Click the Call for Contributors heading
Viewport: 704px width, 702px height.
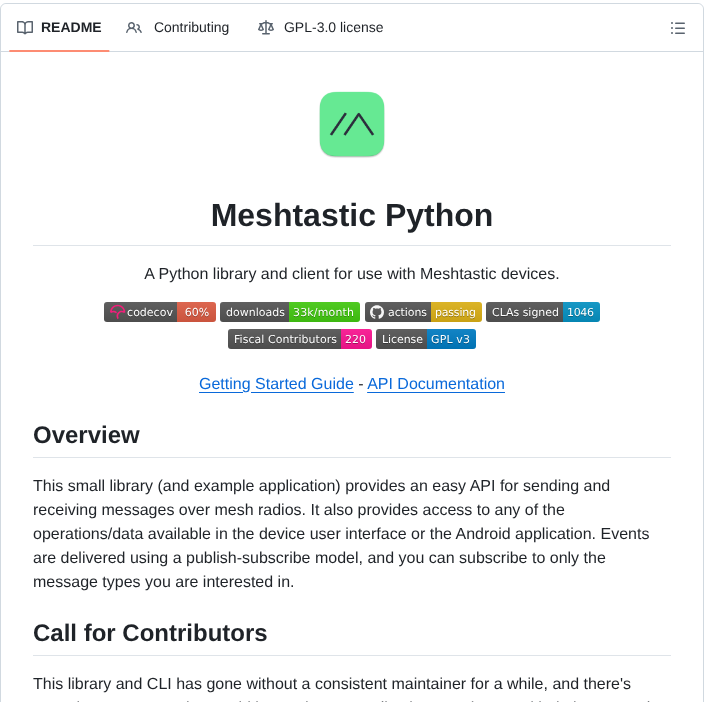[x=150, y=633]
